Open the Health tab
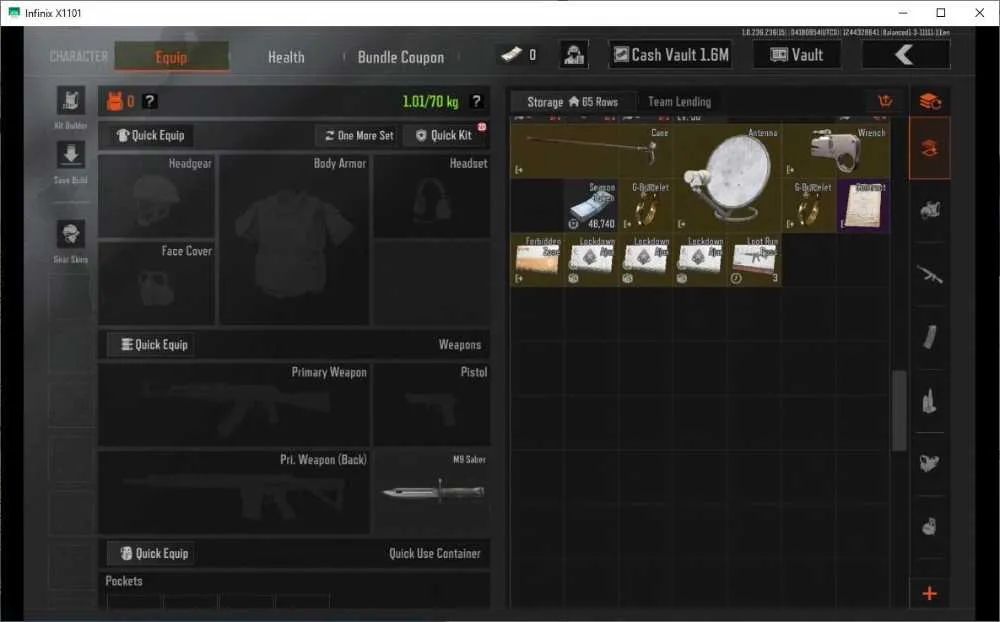 click(x=286, y=57)
